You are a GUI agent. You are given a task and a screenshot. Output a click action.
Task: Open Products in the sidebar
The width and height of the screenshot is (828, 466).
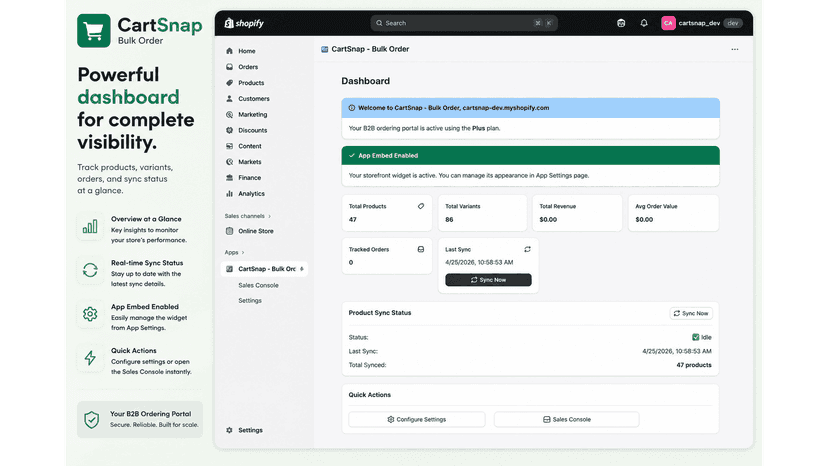[x=251, y=83]
